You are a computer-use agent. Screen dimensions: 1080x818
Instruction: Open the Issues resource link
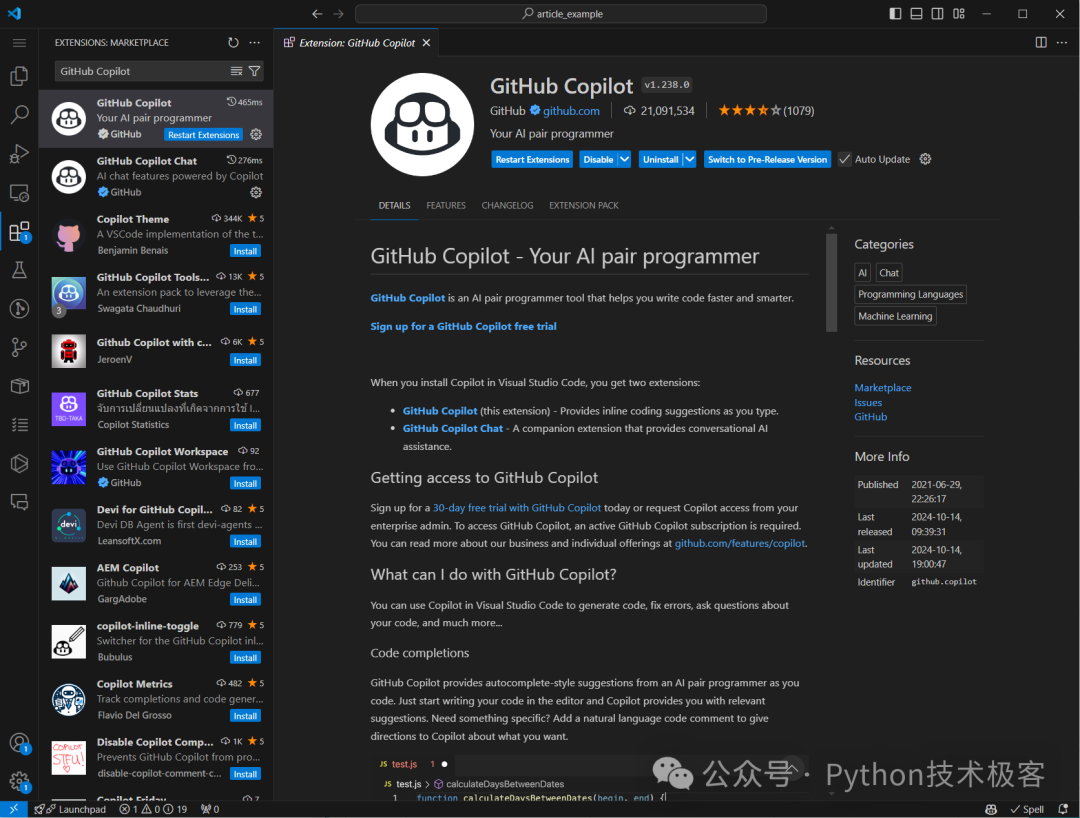[868, 403]
